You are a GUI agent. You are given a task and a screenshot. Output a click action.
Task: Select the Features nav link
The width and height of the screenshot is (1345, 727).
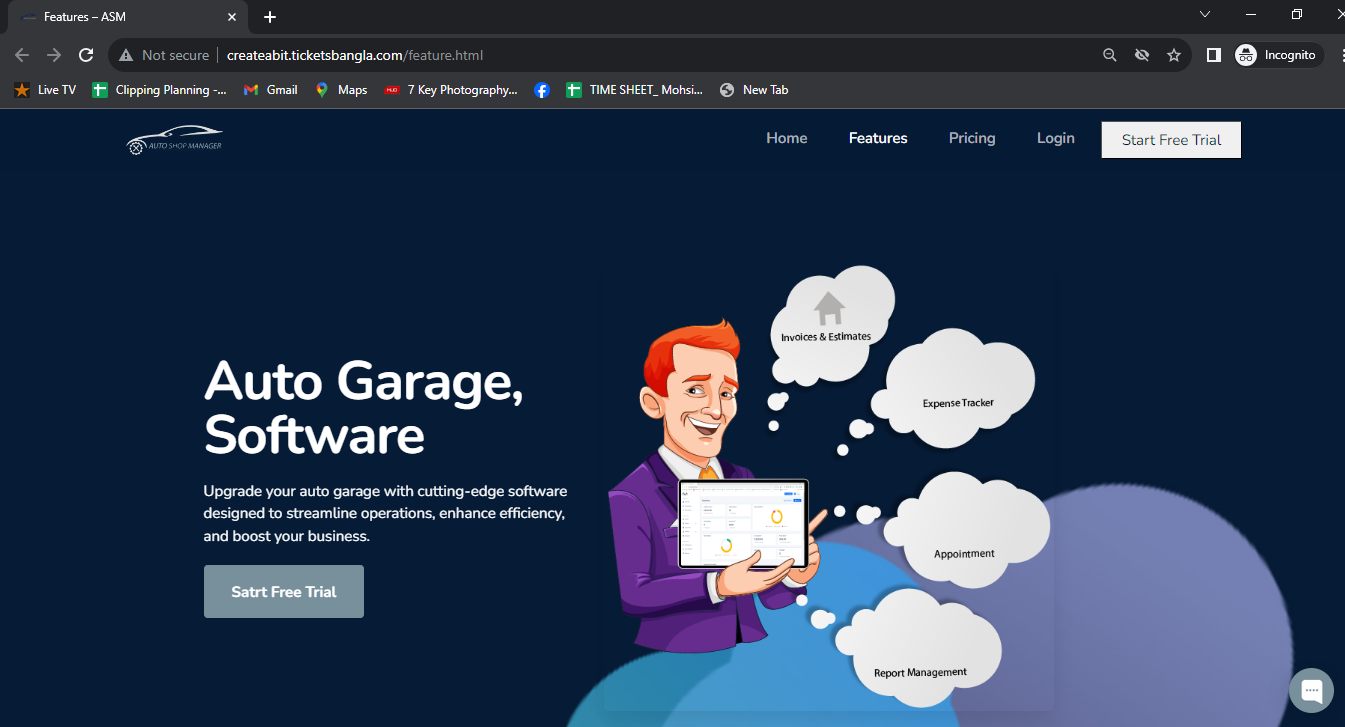[878, 138]
